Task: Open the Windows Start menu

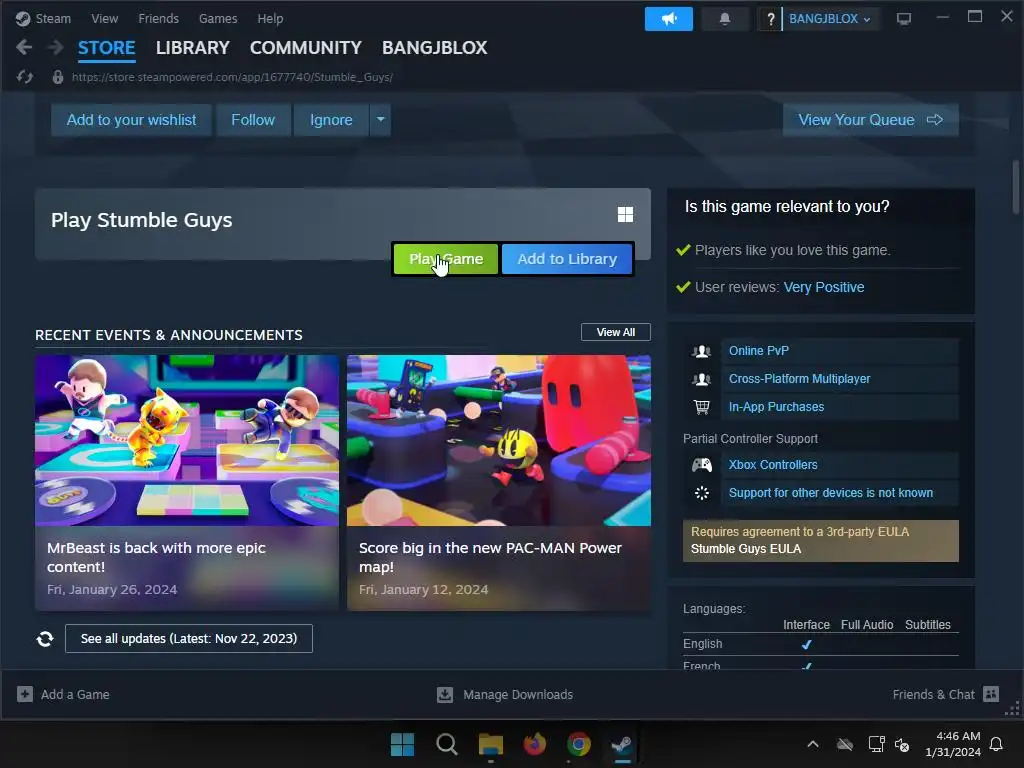Action: 402,744
